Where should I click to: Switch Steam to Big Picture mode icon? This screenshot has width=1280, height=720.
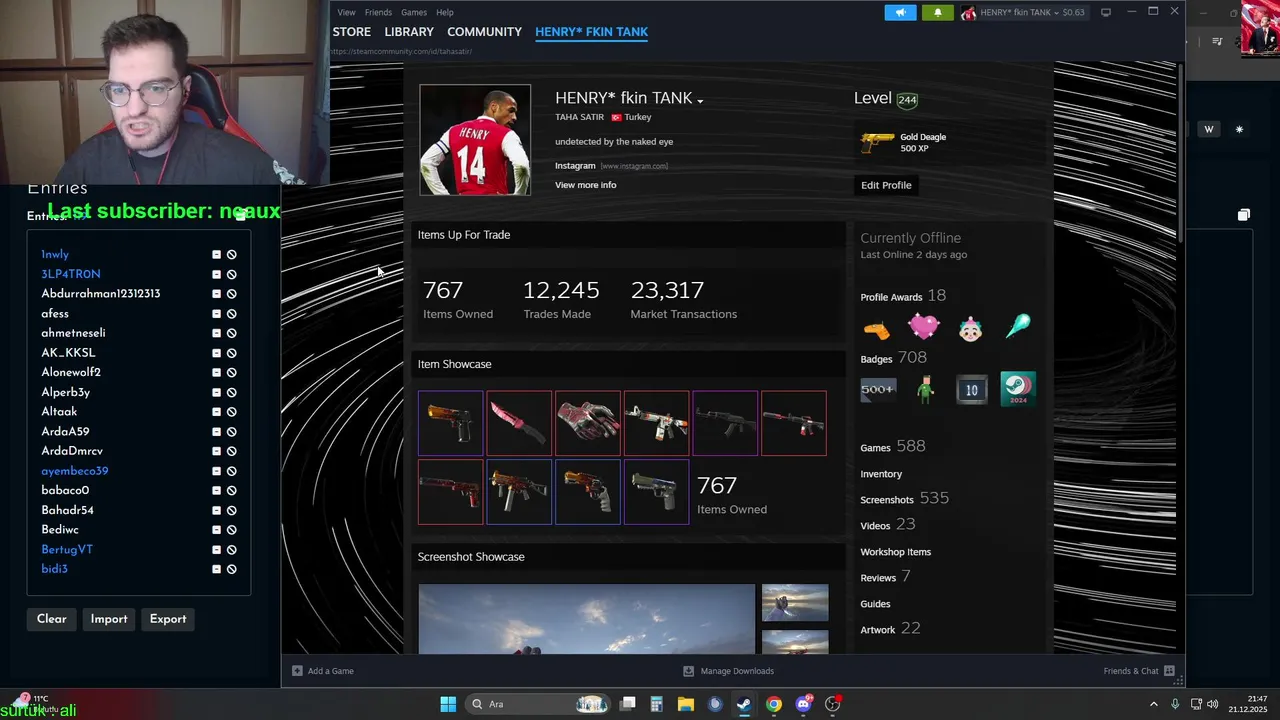point(1106,12)
